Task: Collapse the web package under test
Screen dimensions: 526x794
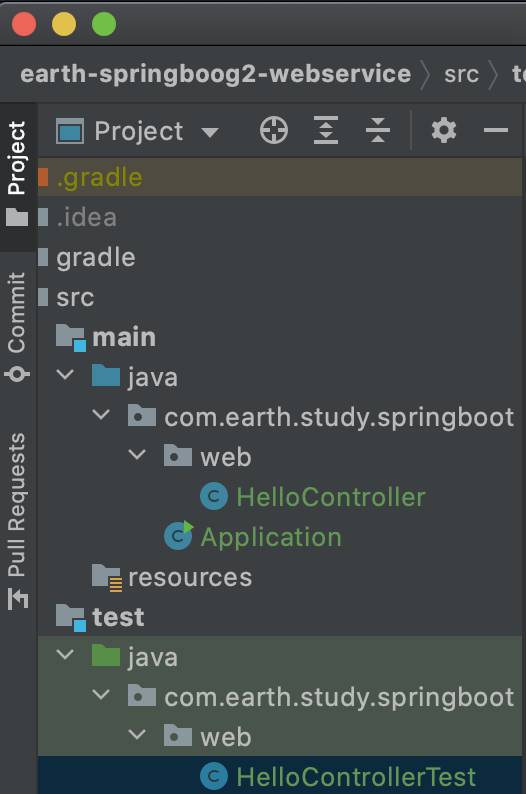Action: 137,734
